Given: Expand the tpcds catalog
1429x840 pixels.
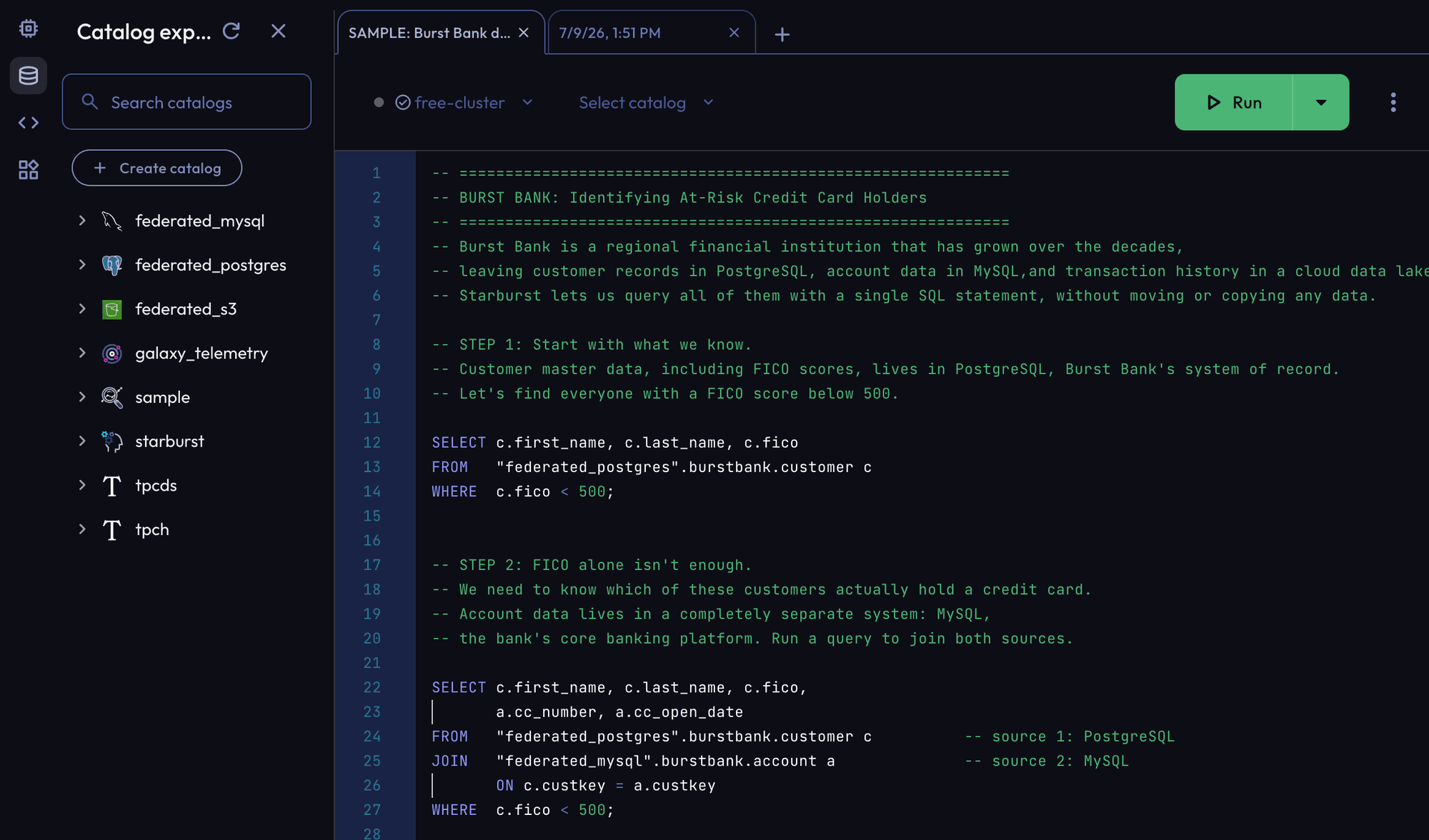Looking at the screenshot, I should 82,486.
